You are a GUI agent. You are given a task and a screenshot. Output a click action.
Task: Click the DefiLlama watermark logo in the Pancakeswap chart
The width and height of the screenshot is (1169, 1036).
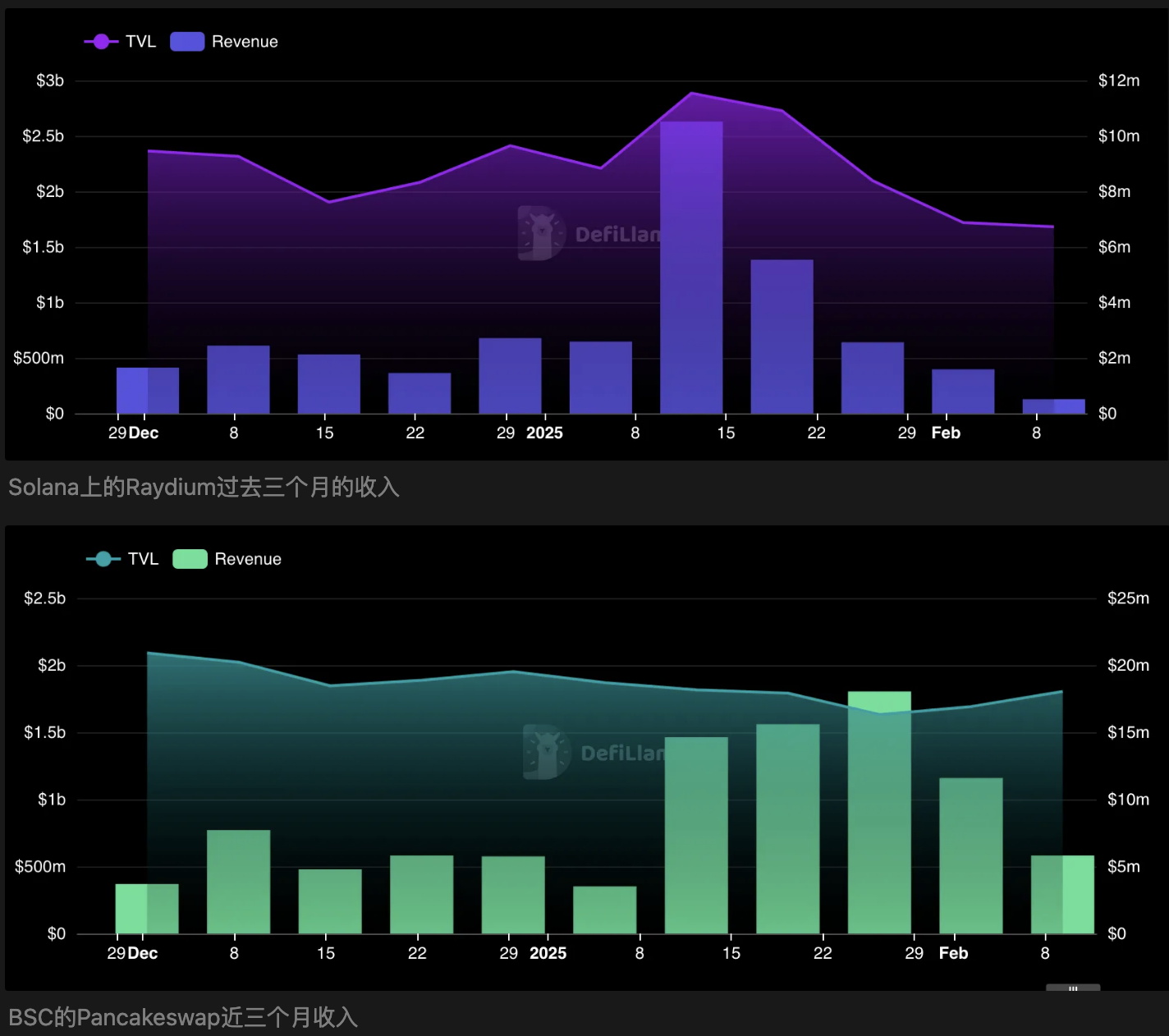tap(547, 752)
